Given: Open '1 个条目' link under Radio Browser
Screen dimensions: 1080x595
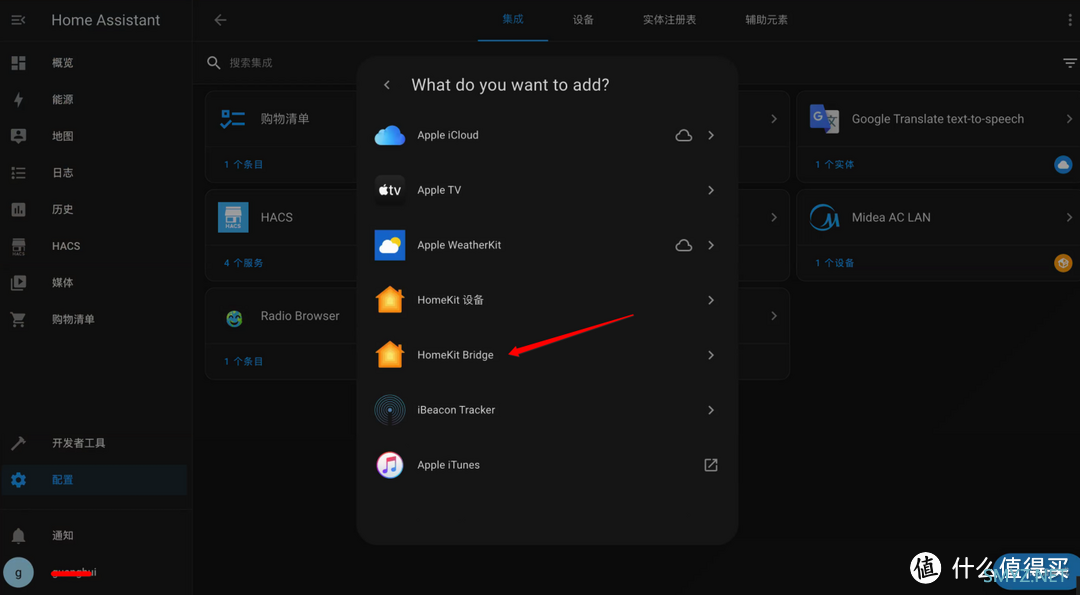Looking at the screenshot, I should tap(243, 362).
